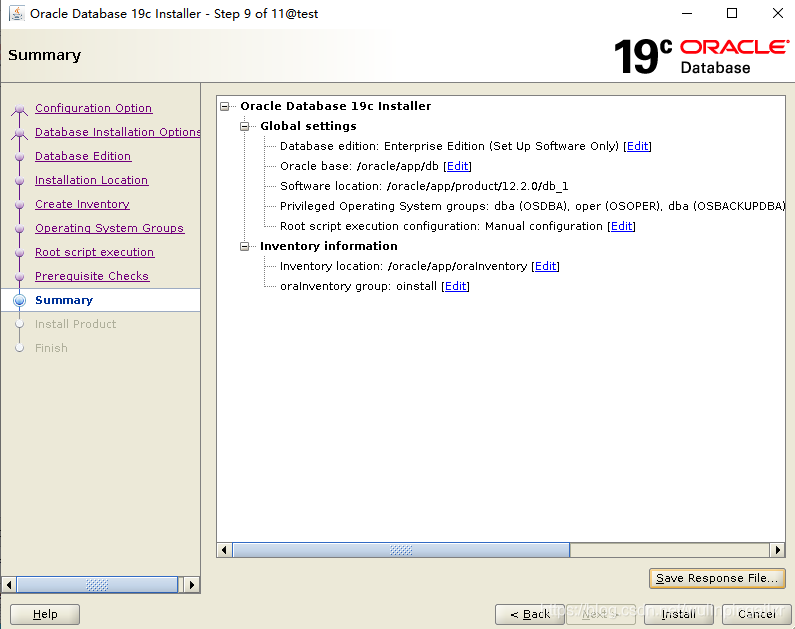Screen dimensions: 795x629
Task: Click the Installation Location step marker dot
Action: pyautogui.click(x=19, y=181)
